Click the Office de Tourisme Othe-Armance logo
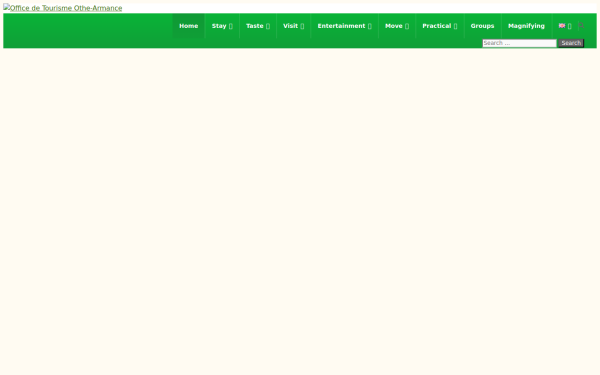Screen dimensions: 600x375 (63, 8)
